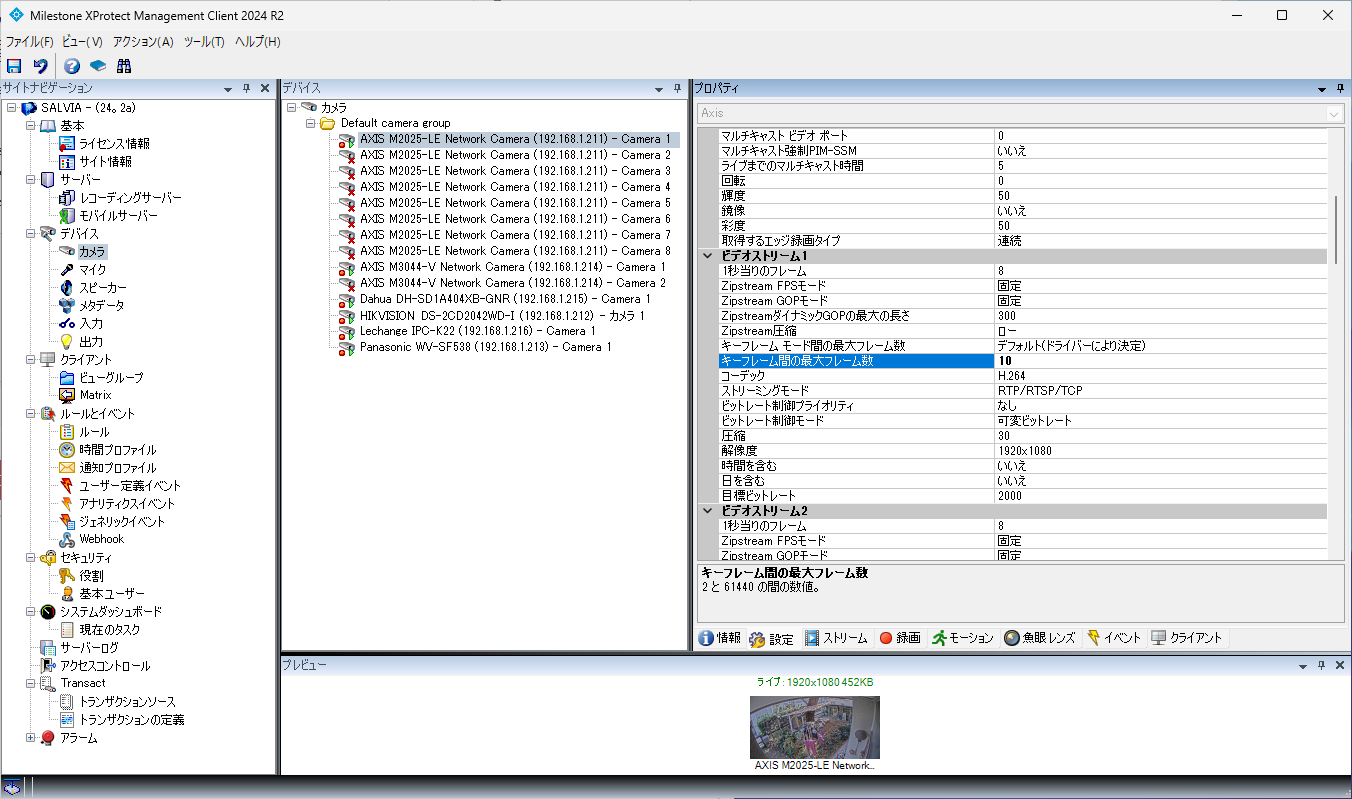The width and height of the screenshot is (1352, 799).
Task: Open help via the question mark icon
Action: coord(72,66)
